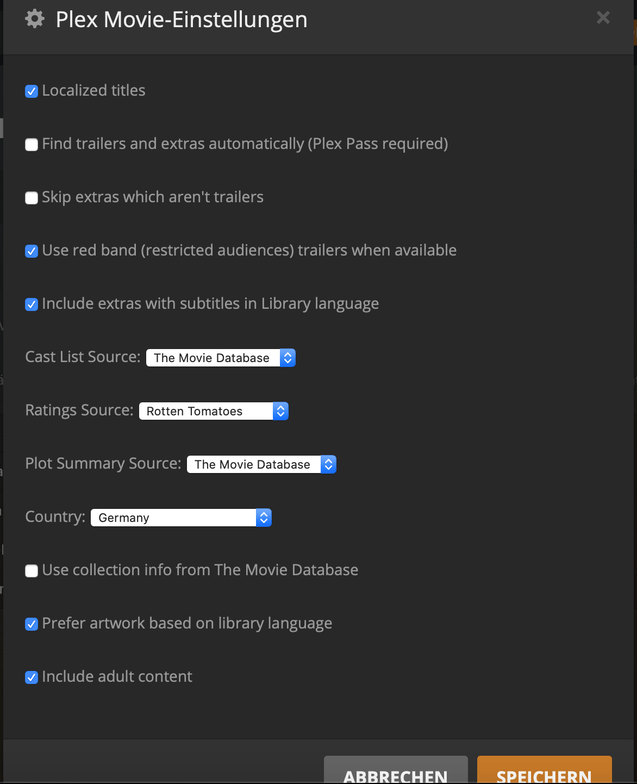Screen dimensions: 637x784
Task: Uncheck Prefer artwork based on library language
Action: click(x=32, y=624)
